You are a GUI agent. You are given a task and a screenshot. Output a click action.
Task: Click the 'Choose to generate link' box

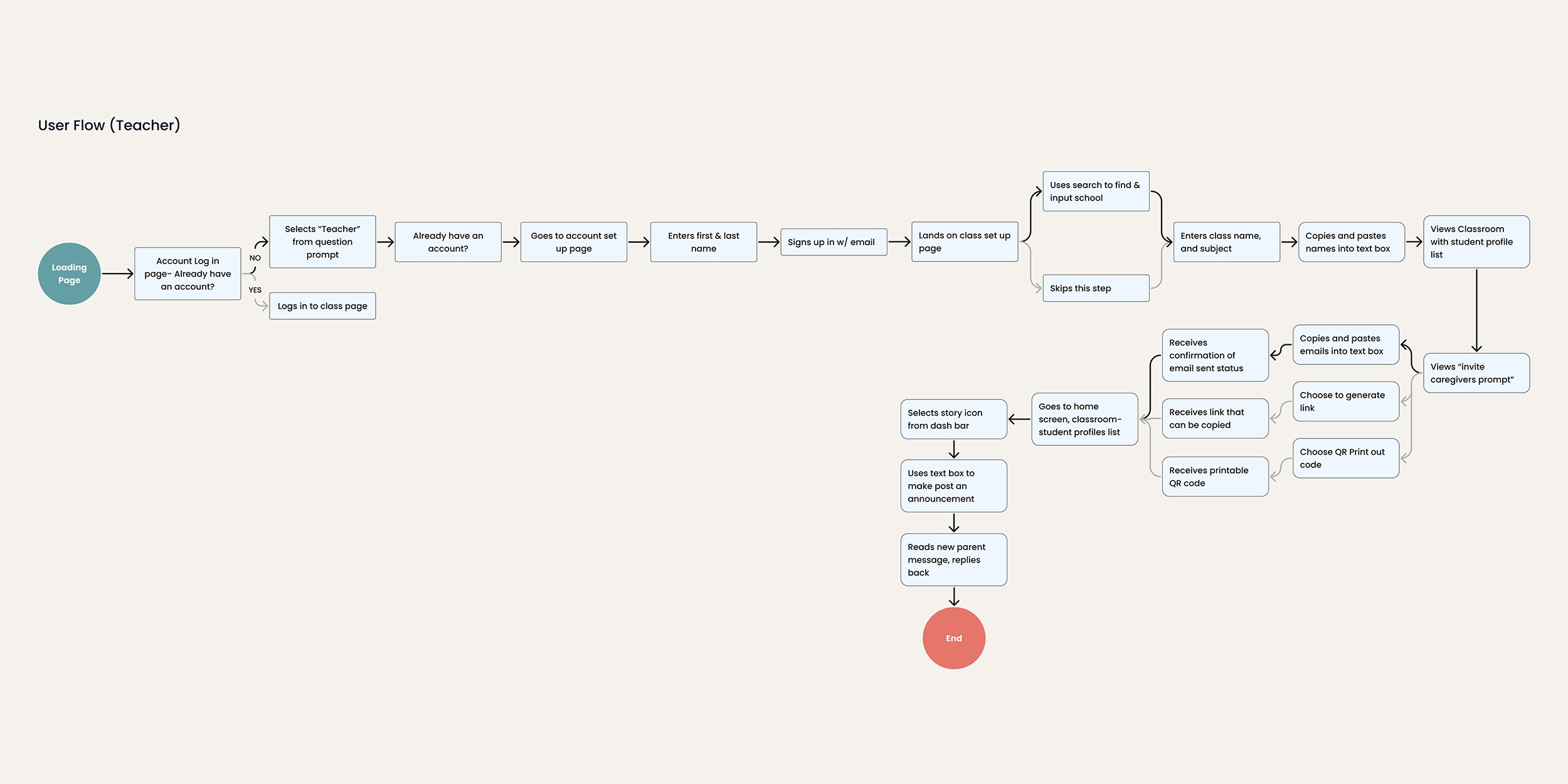click(1345, 401)
